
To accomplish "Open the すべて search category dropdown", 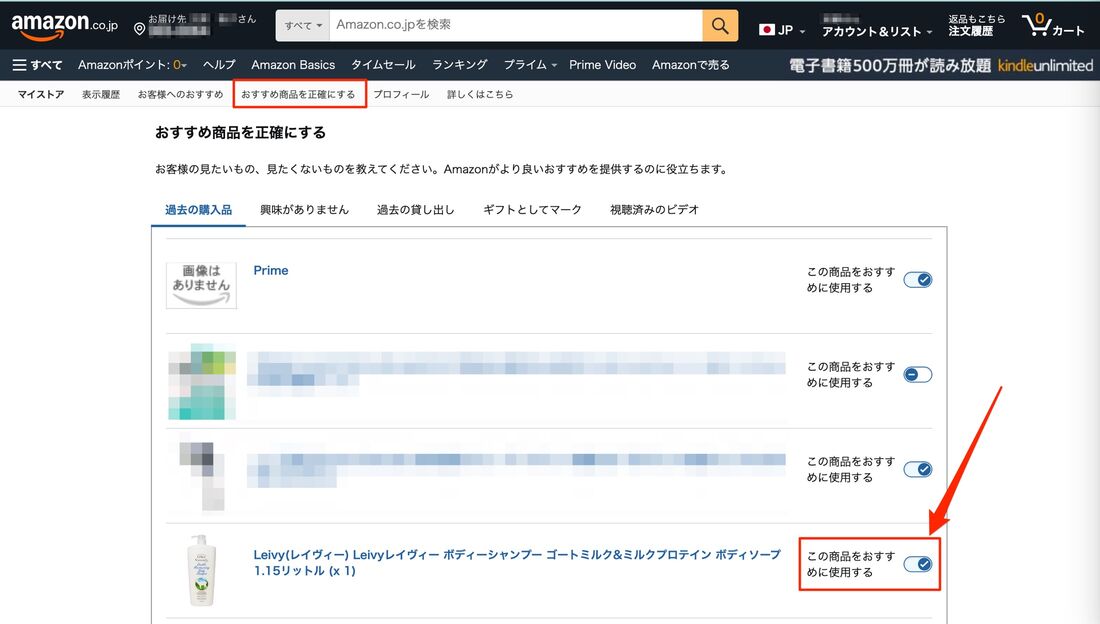I will coord(303,25).
